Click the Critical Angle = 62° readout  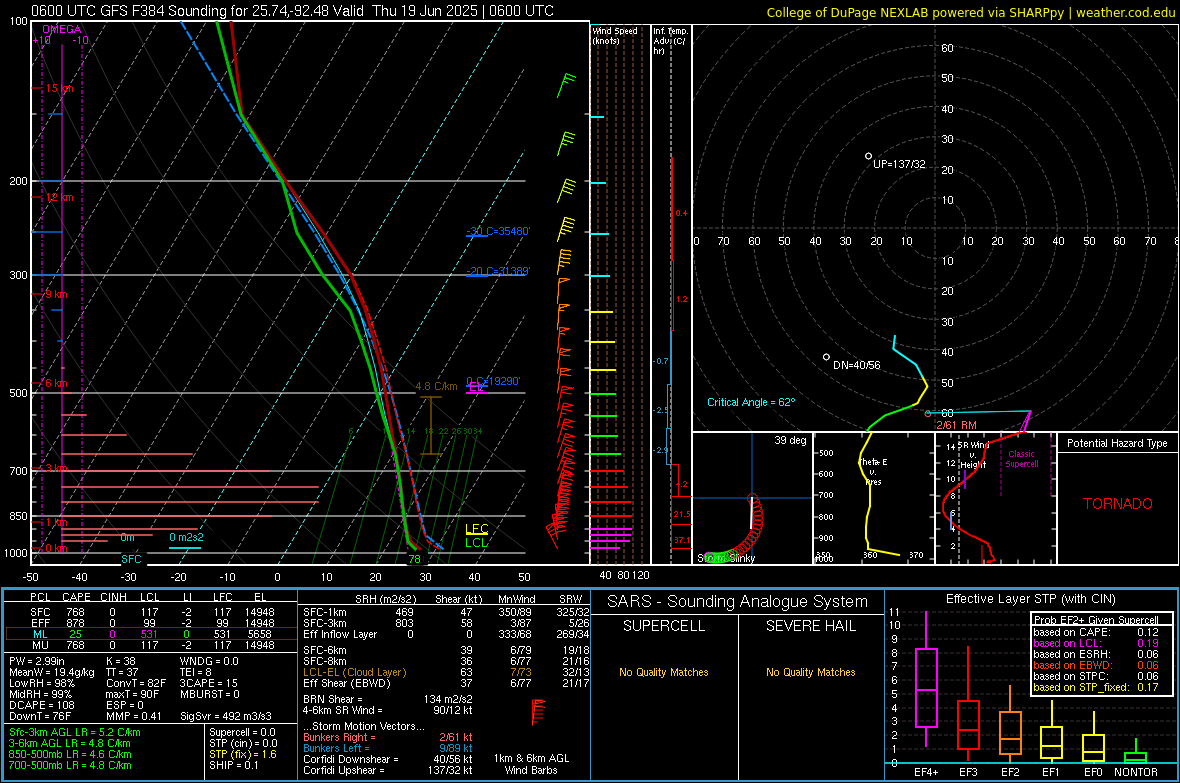click(x=751, y=402)
